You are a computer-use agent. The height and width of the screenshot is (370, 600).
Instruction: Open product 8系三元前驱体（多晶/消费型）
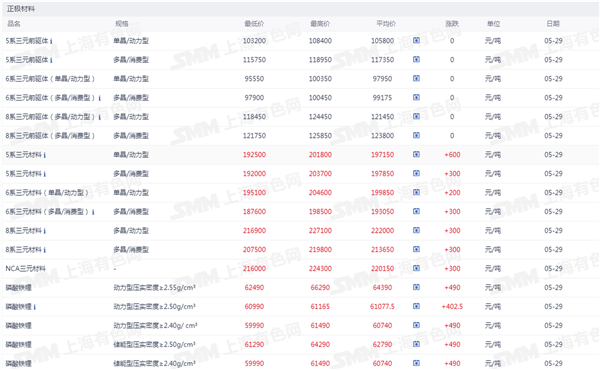(50, 135)
